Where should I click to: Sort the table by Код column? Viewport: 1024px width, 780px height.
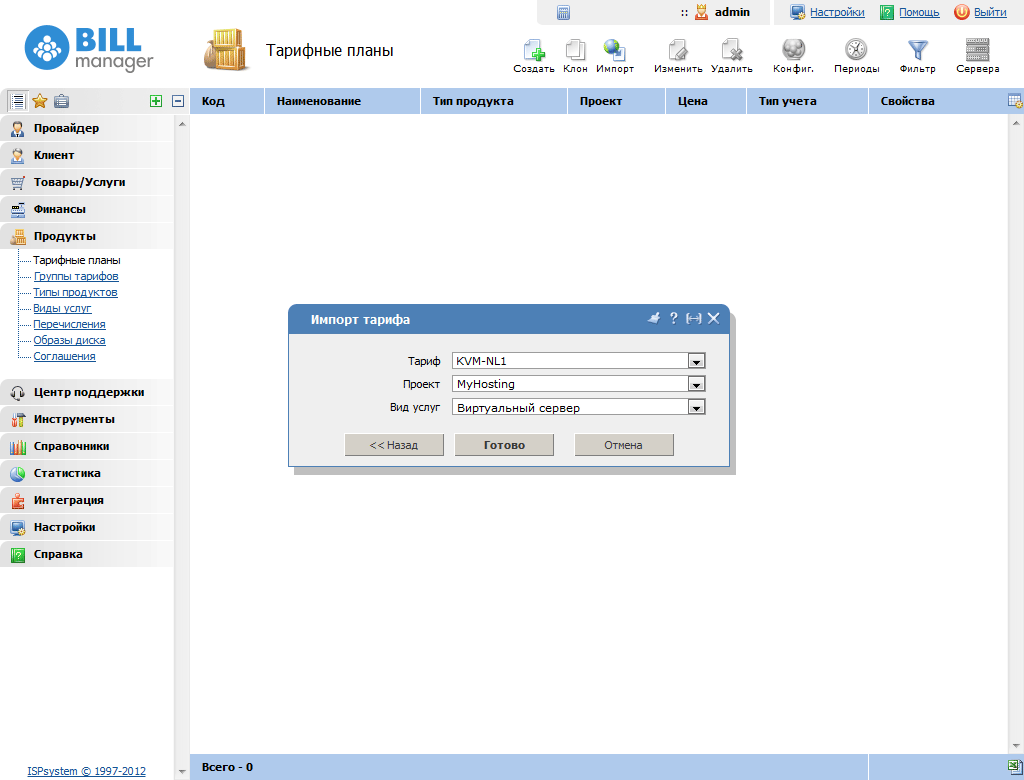[x=227, y=101]
